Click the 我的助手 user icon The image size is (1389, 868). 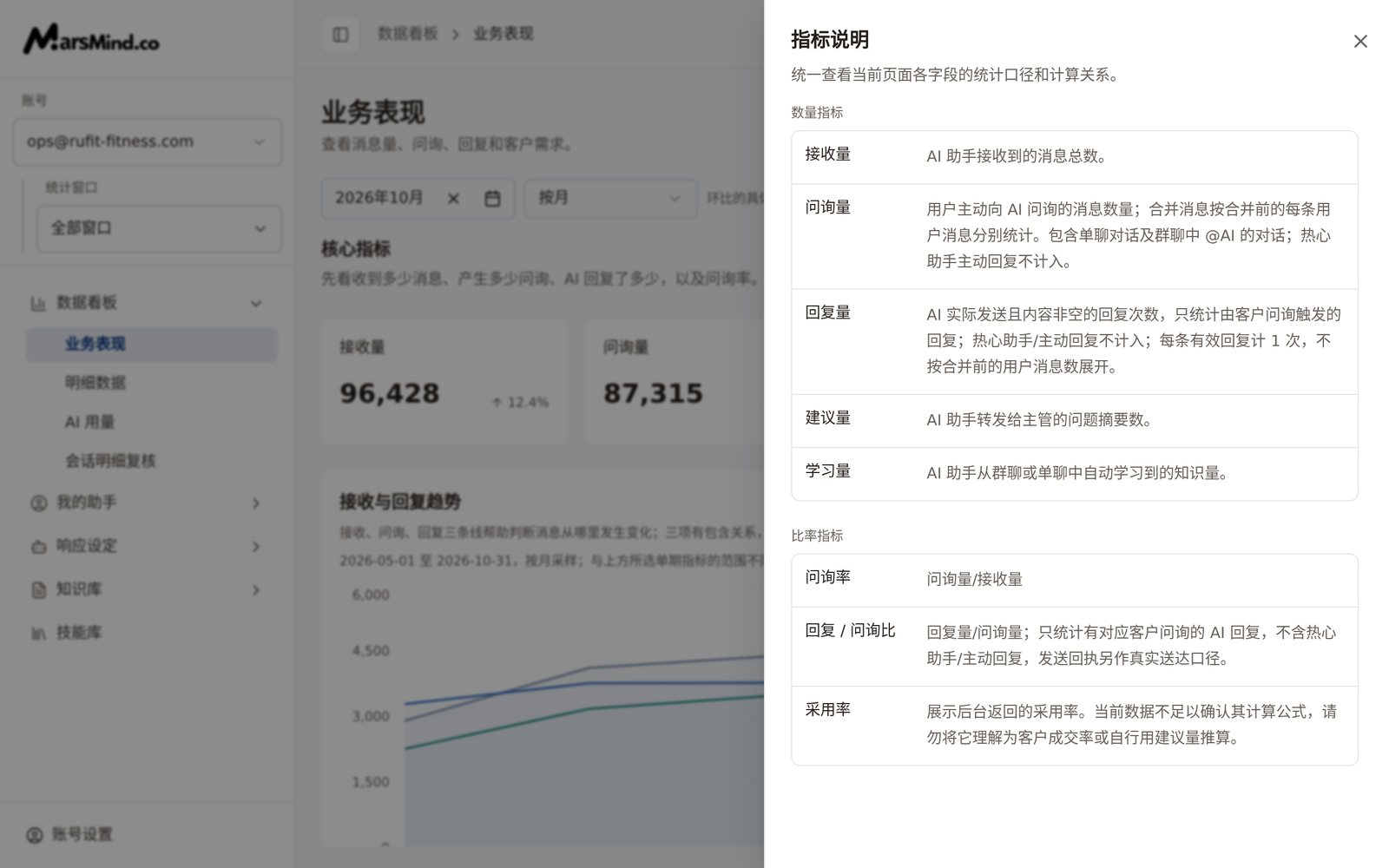tap(38, 503)
